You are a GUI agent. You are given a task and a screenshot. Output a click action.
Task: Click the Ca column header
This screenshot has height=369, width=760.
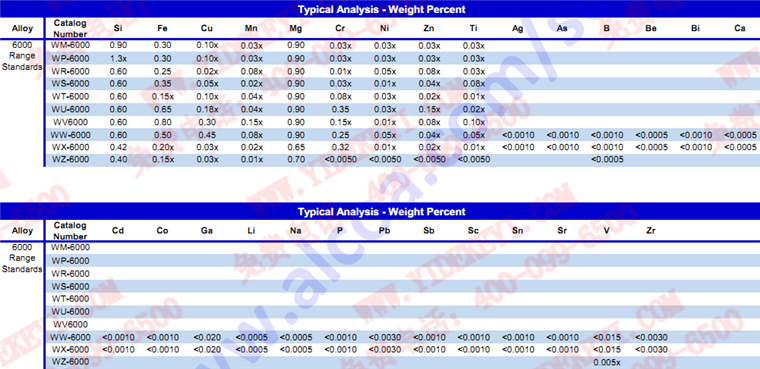pyautogui.click(x=740, y=29)
